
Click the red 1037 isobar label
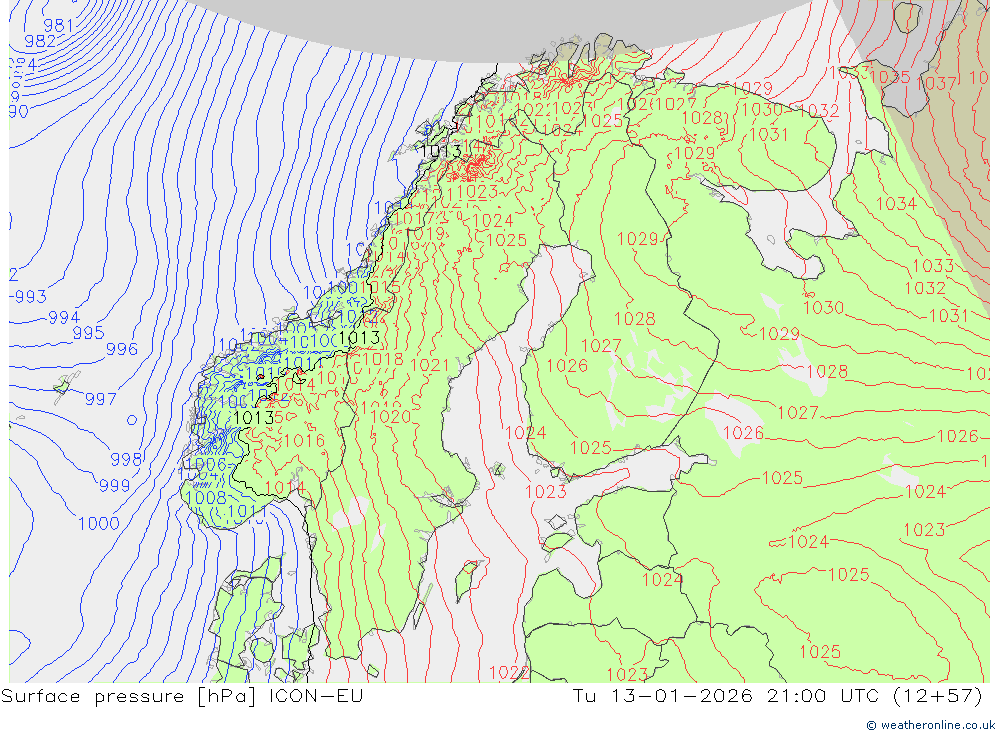pyautogui.click(x=937, y=84)
